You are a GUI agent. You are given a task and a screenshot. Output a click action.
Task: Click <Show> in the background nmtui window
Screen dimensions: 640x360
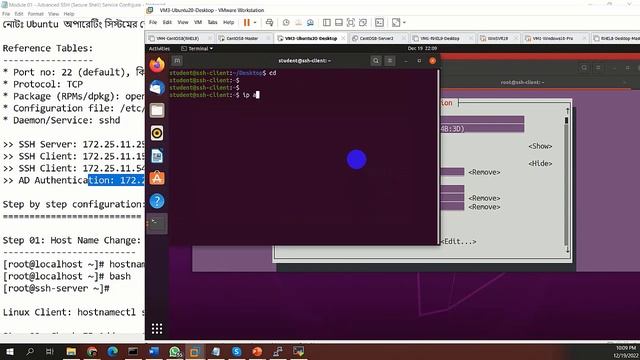(x=540, y=146)
